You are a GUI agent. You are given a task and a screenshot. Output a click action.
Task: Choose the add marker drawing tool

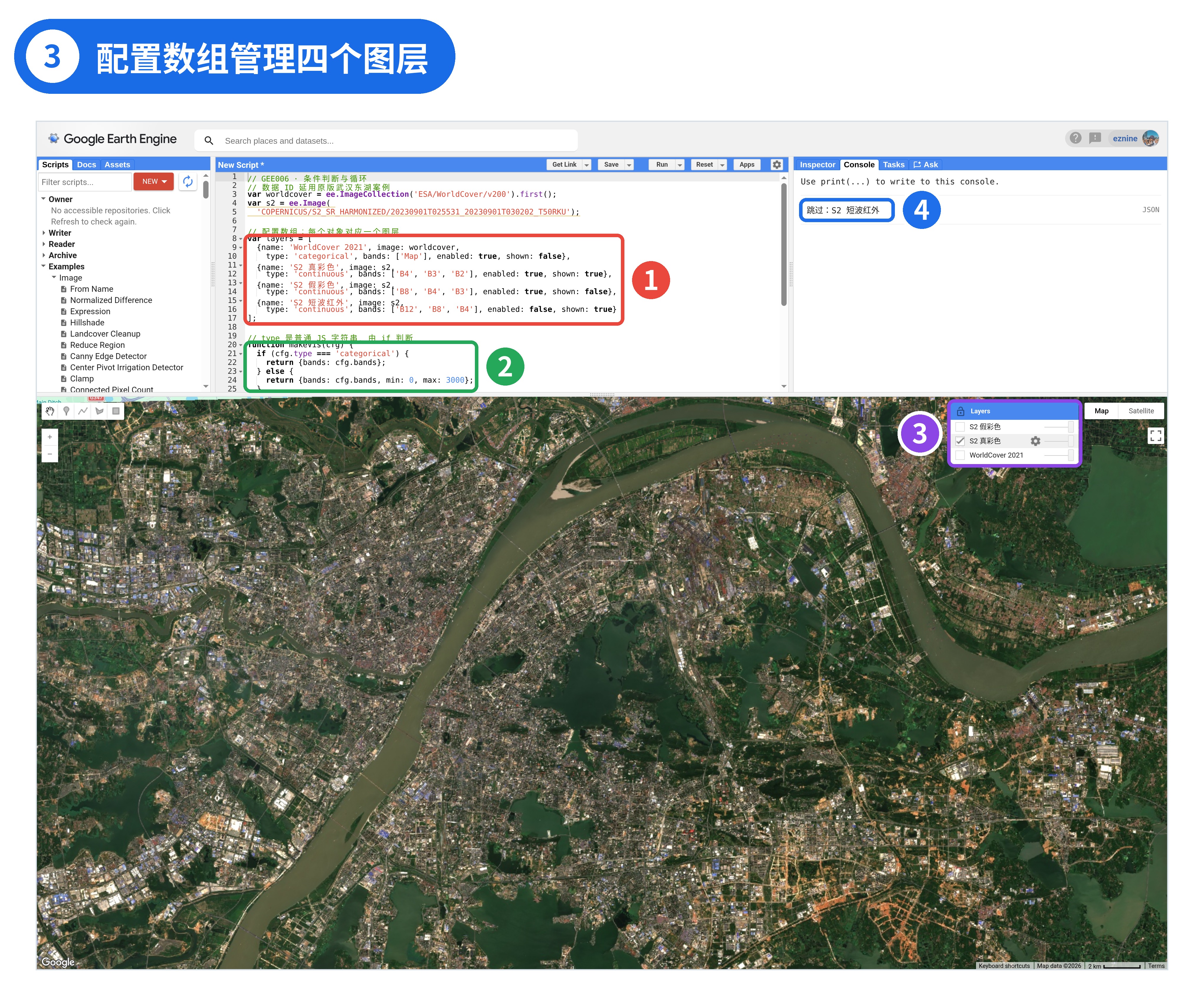click(x=66, y=411)
